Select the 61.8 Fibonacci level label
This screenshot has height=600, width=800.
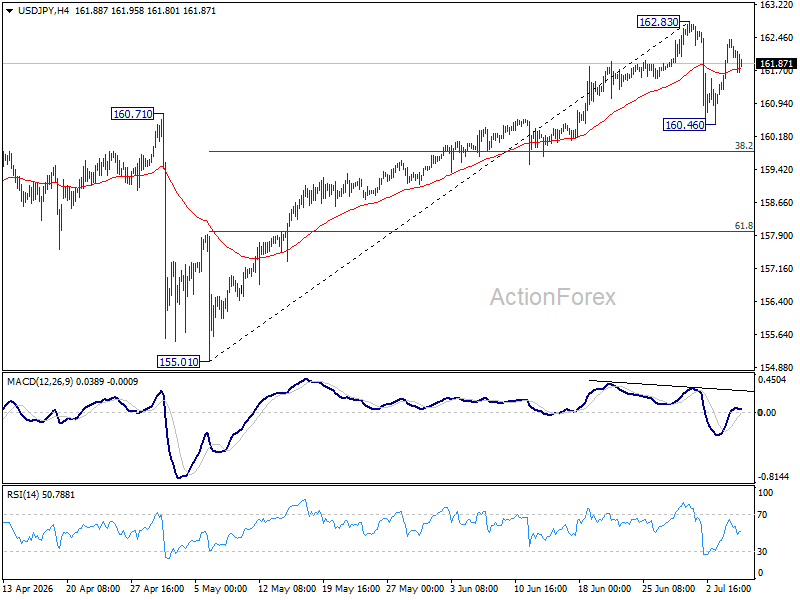(743, 226)
